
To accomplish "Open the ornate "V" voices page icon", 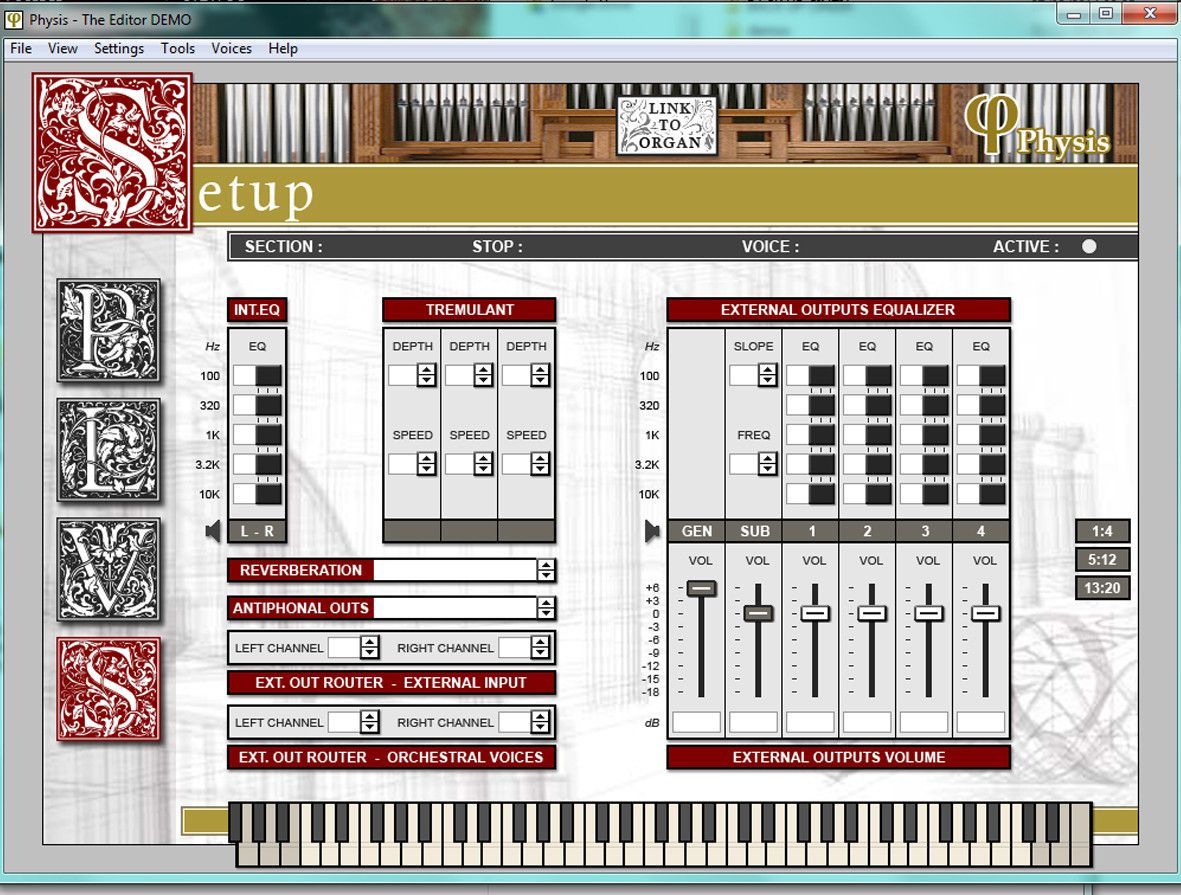I will [x=109, y=570].
